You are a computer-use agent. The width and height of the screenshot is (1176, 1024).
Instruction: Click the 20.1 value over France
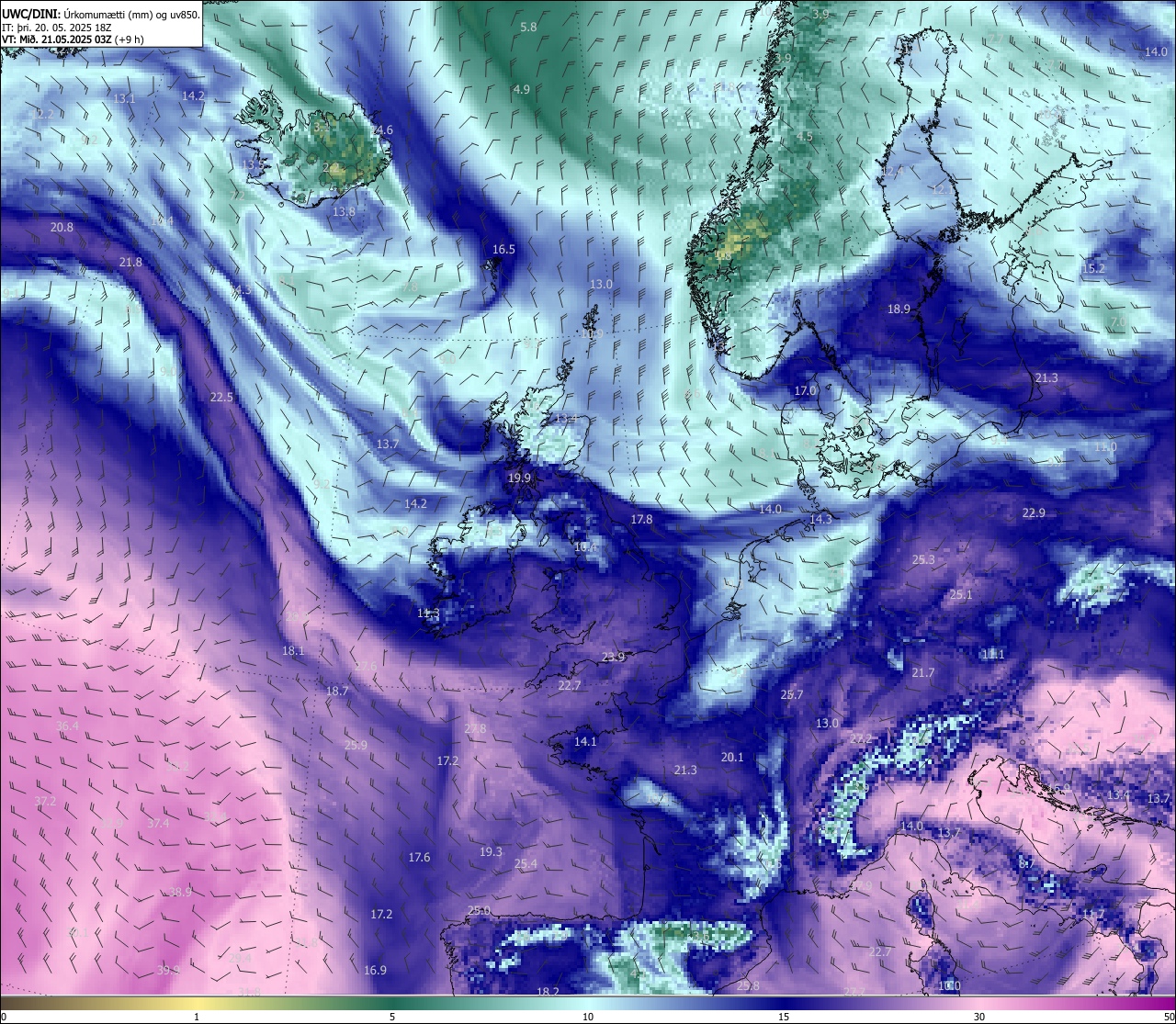(732, 757)
